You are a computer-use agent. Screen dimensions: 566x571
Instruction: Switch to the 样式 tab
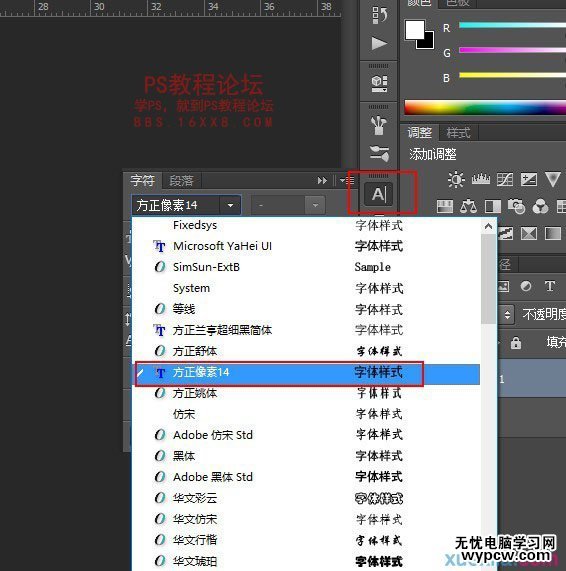coord(459,133)
